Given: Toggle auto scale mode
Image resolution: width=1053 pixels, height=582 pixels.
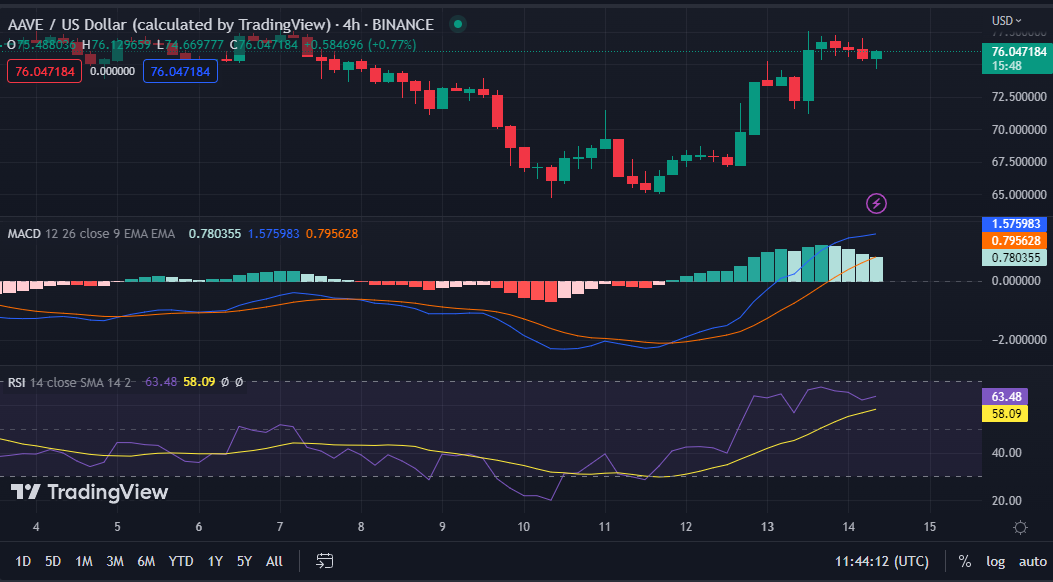Looking at the screenshot, I should [1032, 561].
